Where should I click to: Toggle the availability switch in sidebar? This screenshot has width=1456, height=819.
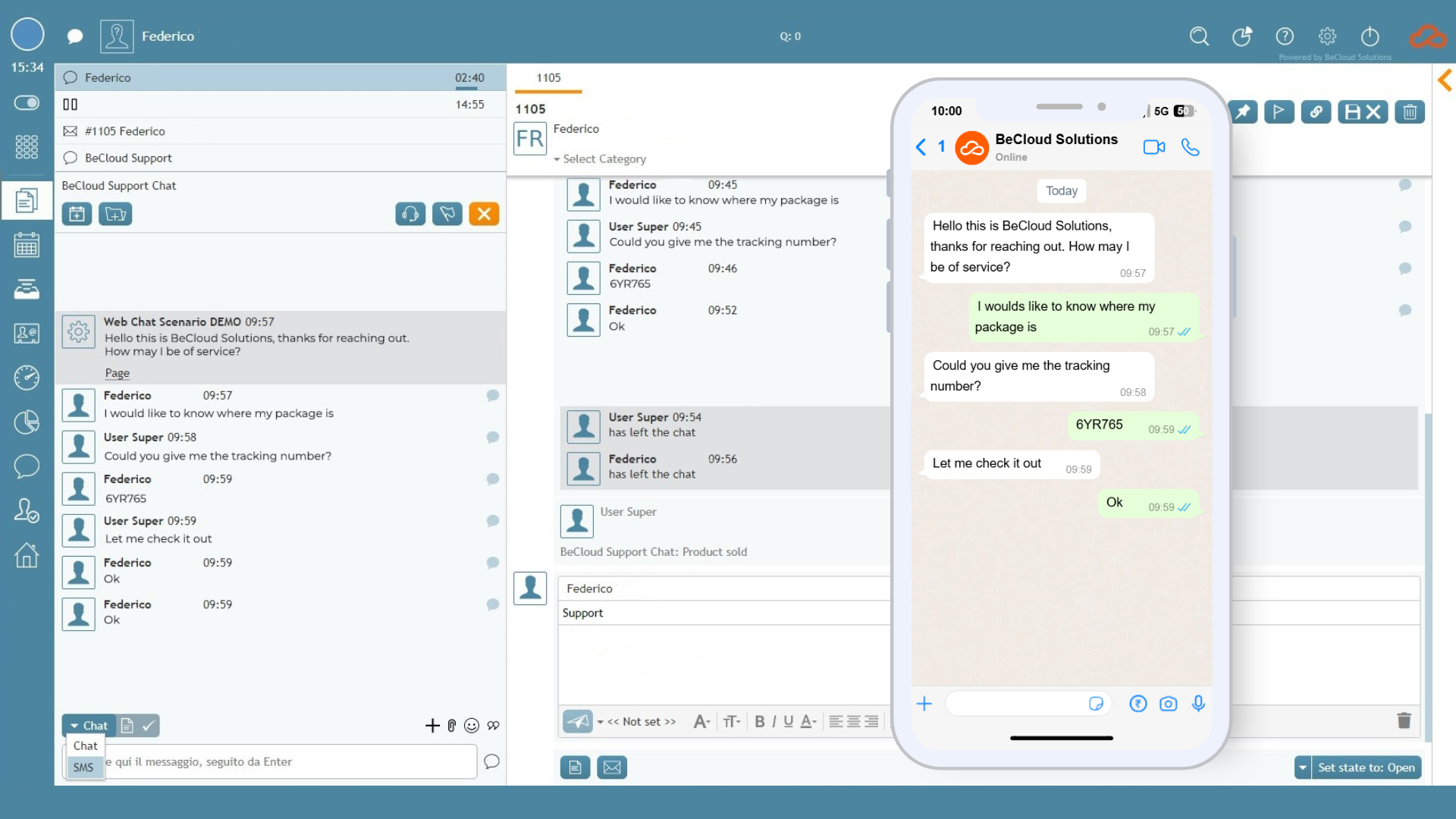(x=27, y=102)
